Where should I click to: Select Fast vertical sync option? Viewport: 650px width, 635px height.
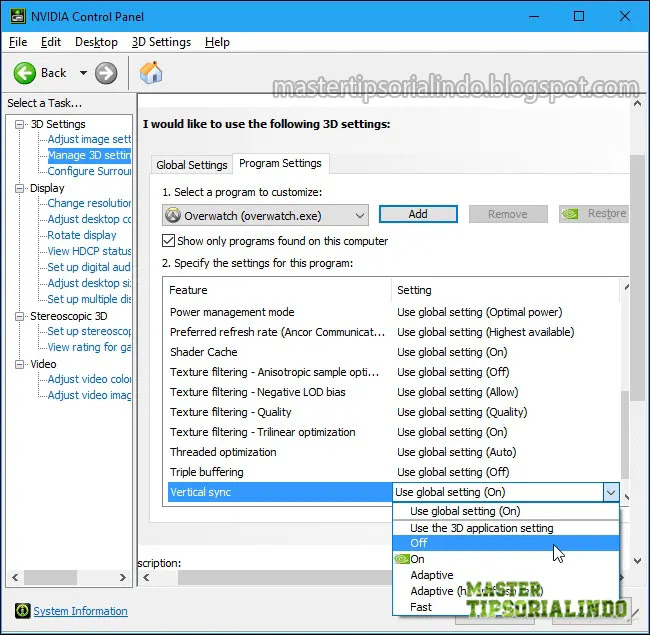(x=506, y=607)
